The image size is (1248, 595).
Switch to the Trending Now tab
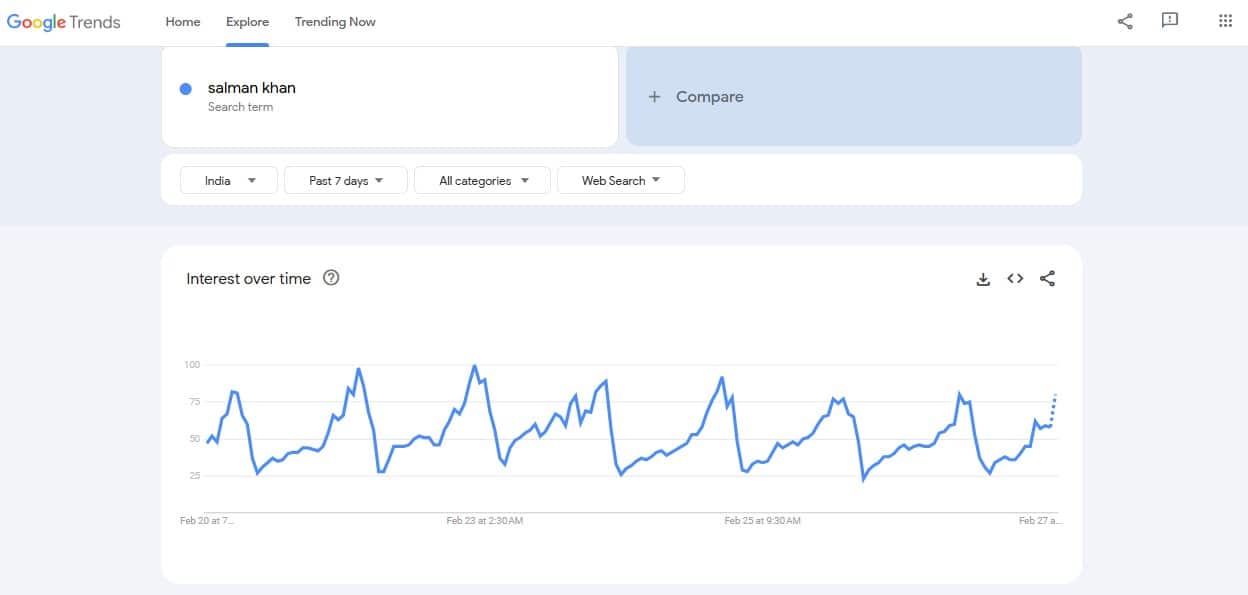coord(335,22)
